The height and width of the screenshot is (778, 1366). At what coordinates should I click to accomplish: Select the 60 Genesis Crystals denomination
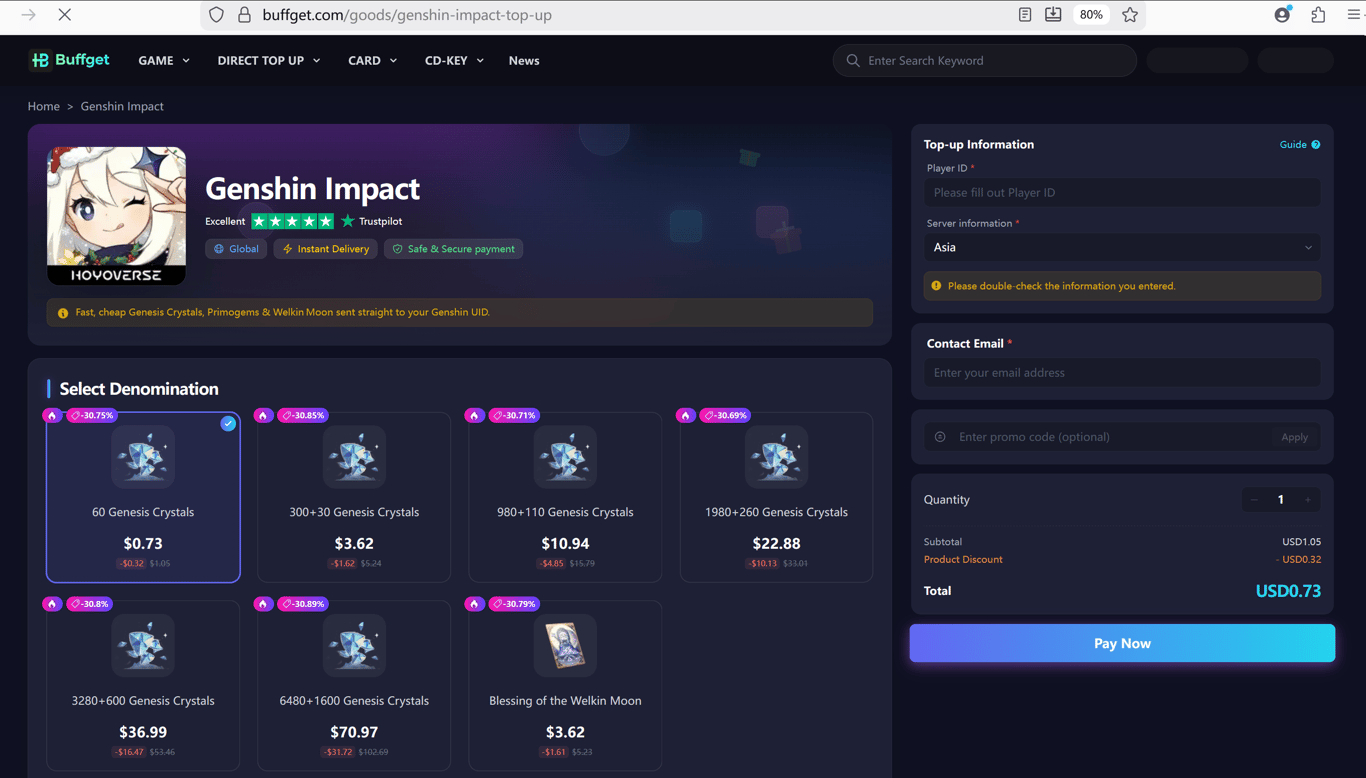tap(143, 497)
